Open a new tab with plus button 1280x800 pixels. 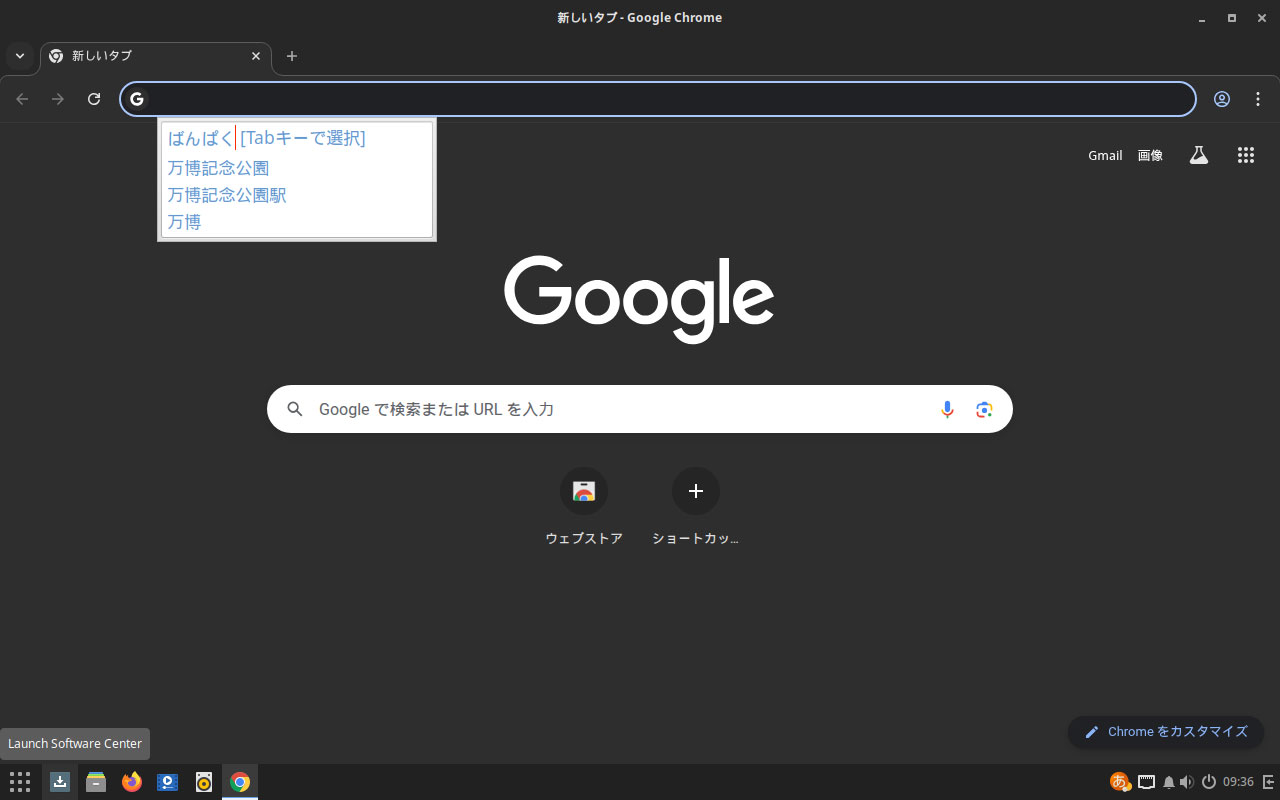pos(292,56)
